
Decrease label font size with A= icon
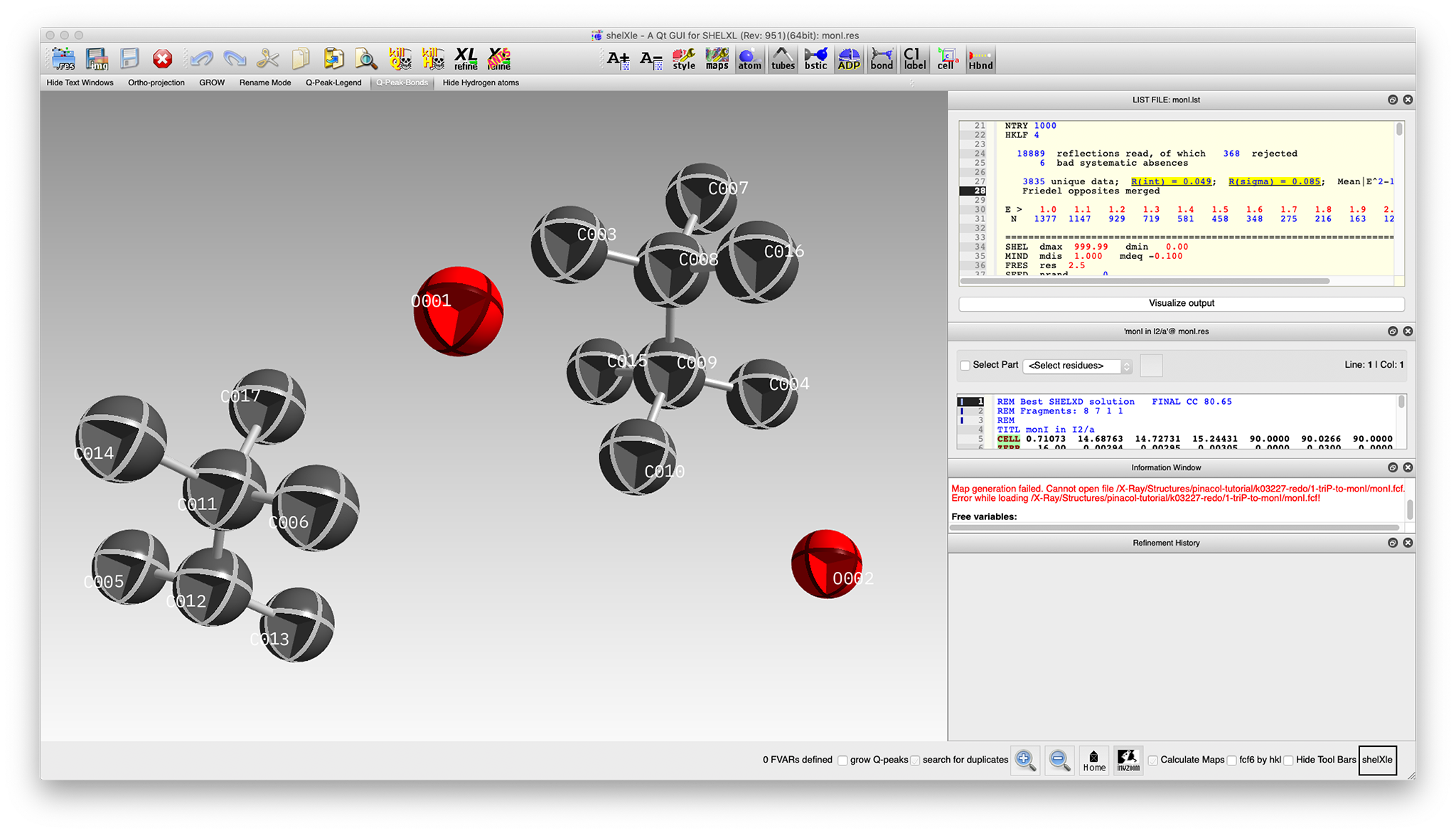[651, 60]
